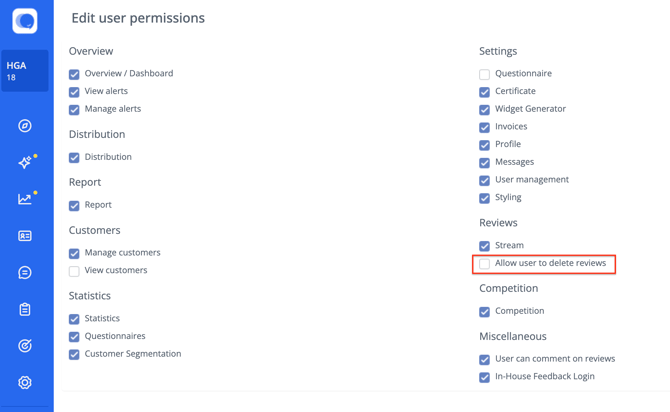Uncheck the Competition checkbox

[485, 312]
